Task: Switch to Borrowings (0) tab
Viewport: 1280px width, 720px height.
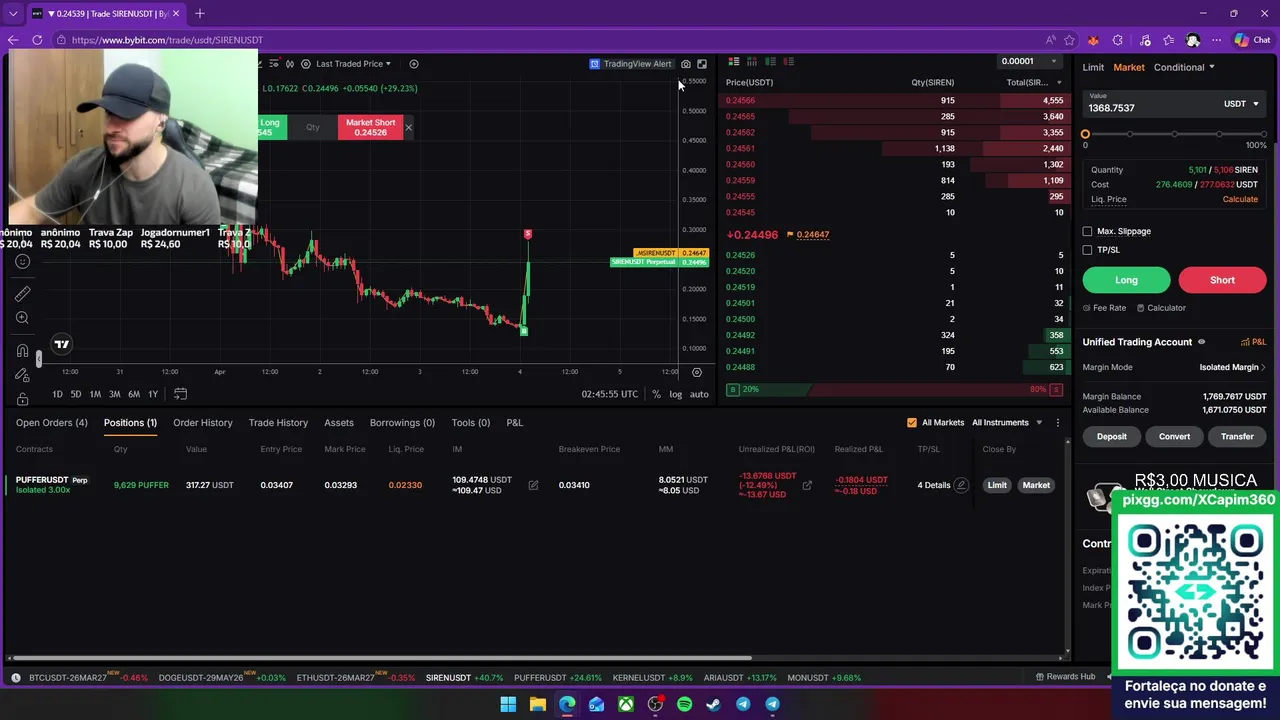Action: point(402,423)
